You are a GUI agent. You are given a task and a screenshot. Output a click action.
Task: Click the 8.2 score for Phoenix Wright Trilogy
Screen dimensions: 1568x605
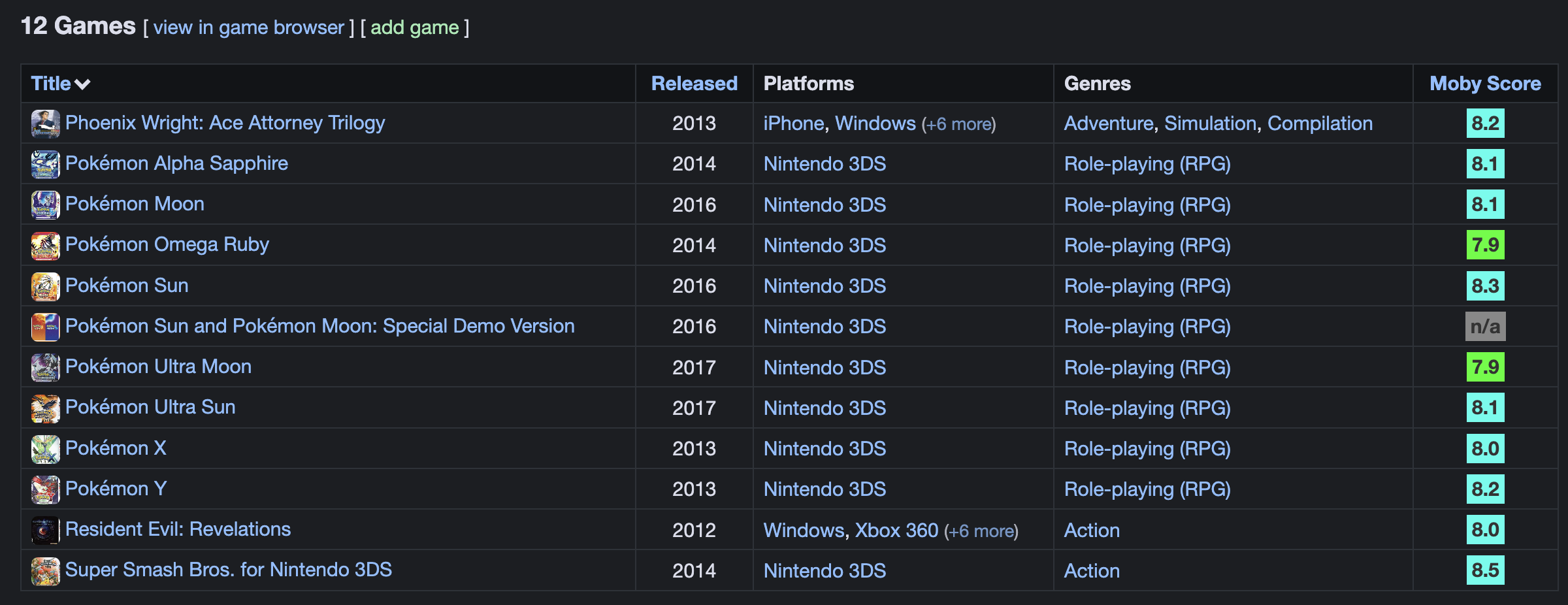(1485, 123)
